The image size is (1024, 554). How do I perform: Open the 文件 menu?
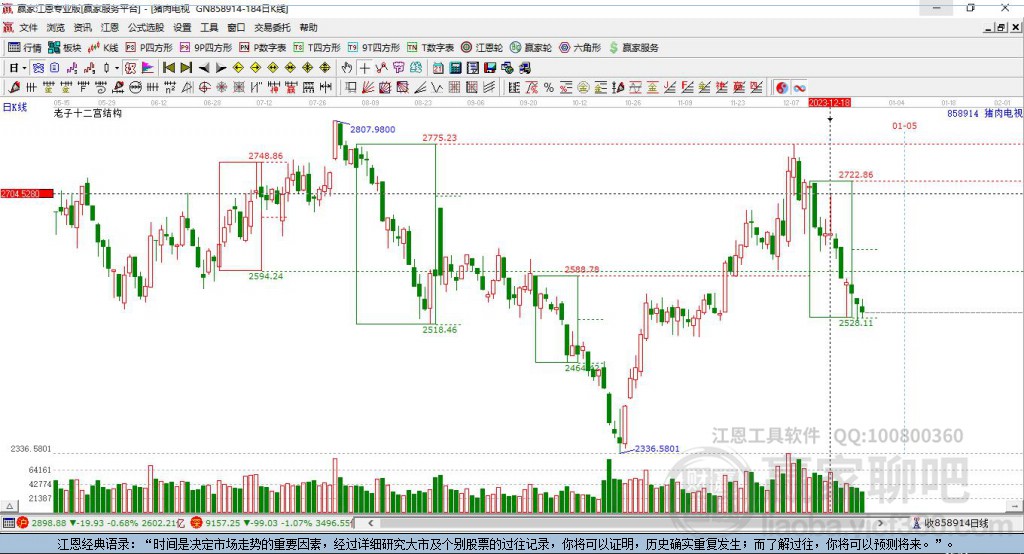28,27
